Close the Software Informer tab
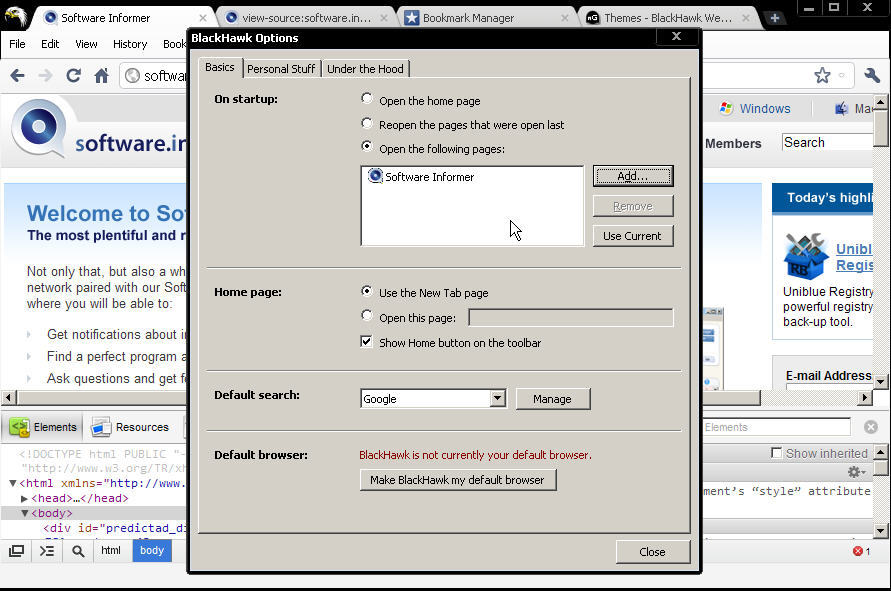891x591 pixels. click(203, 18)
